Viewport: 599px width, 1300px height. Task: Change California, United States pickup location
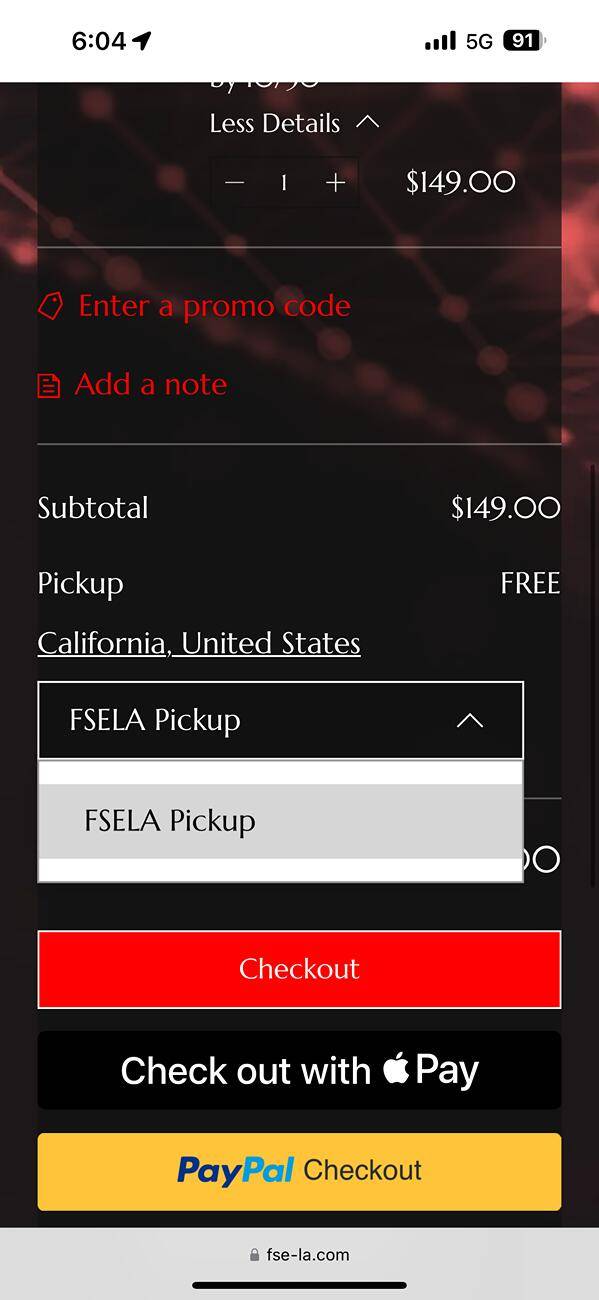199,643
